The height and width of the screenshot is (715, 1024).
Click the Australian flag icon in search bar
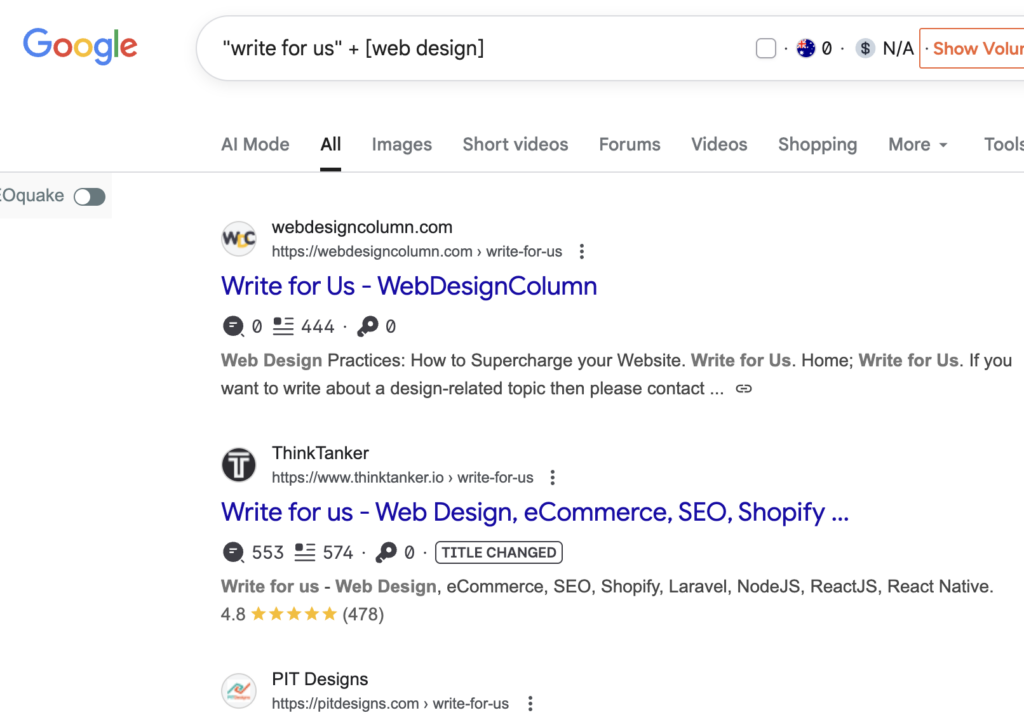pos(806,48)
